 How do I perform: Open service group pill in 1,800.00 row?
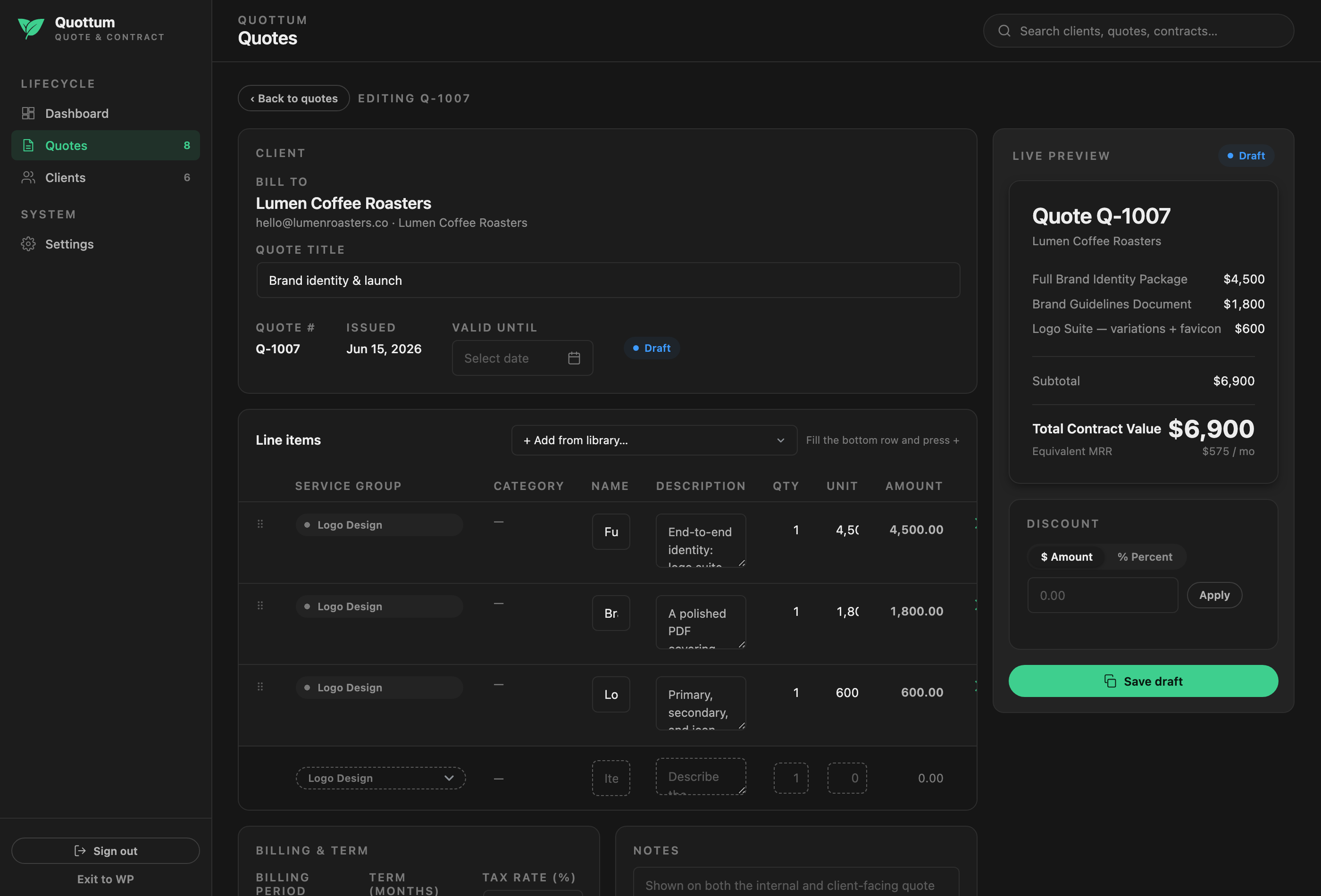coord(379,606)
